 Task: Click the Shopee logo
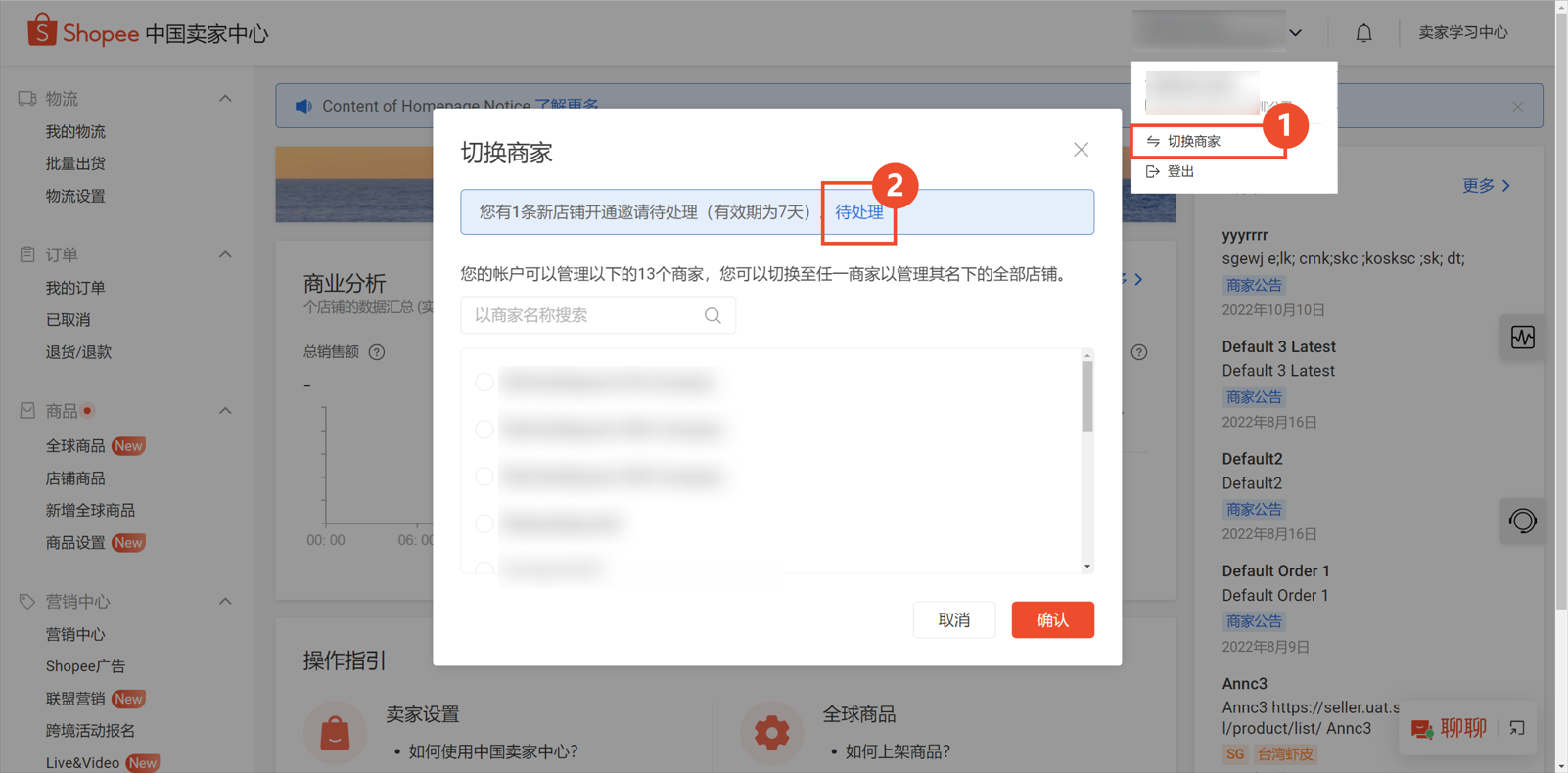(83, 32)
